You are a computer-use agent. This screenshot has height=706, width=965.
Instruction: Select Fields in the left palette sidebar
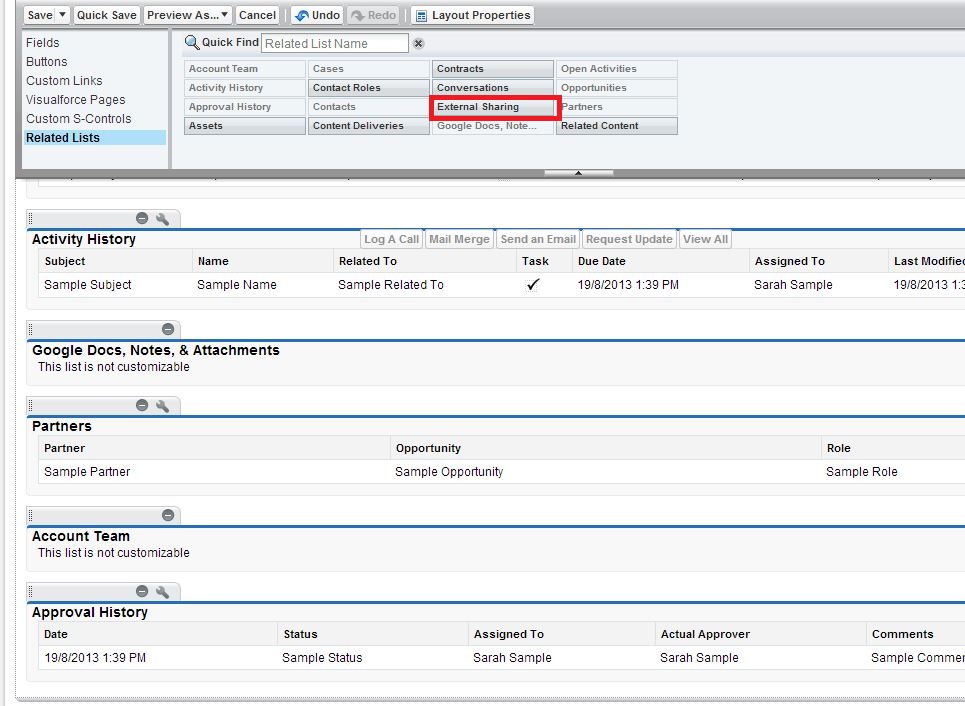(42, 42)
